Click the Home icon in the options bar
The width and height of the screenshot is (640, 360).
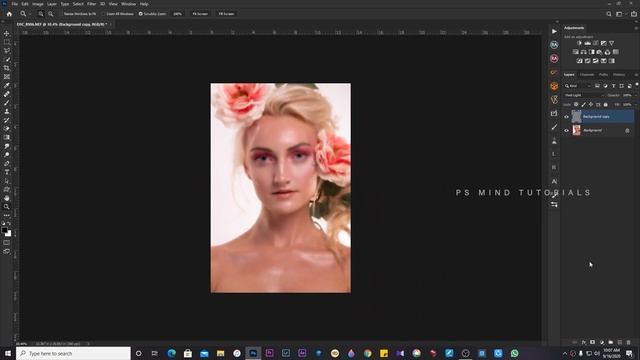click(9, 14)
